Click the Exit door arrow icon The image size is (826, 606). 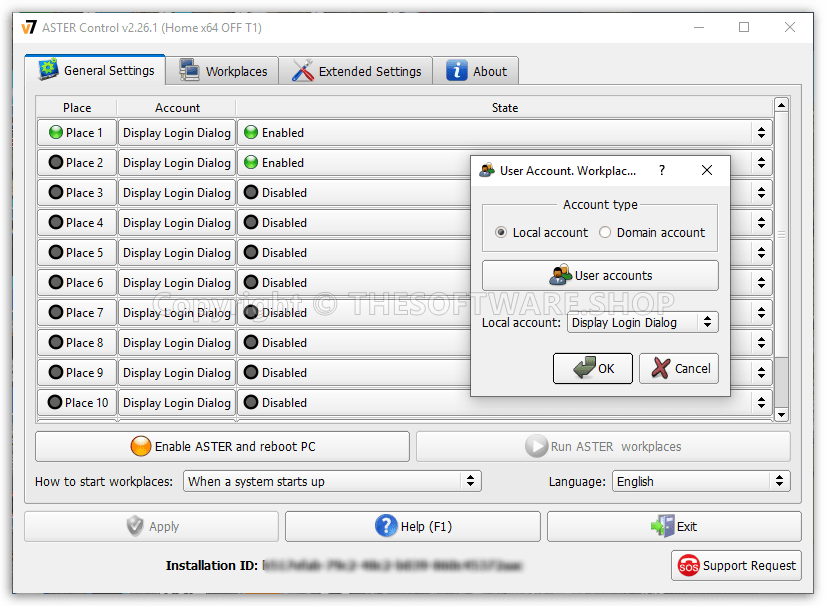pos(662,526)
